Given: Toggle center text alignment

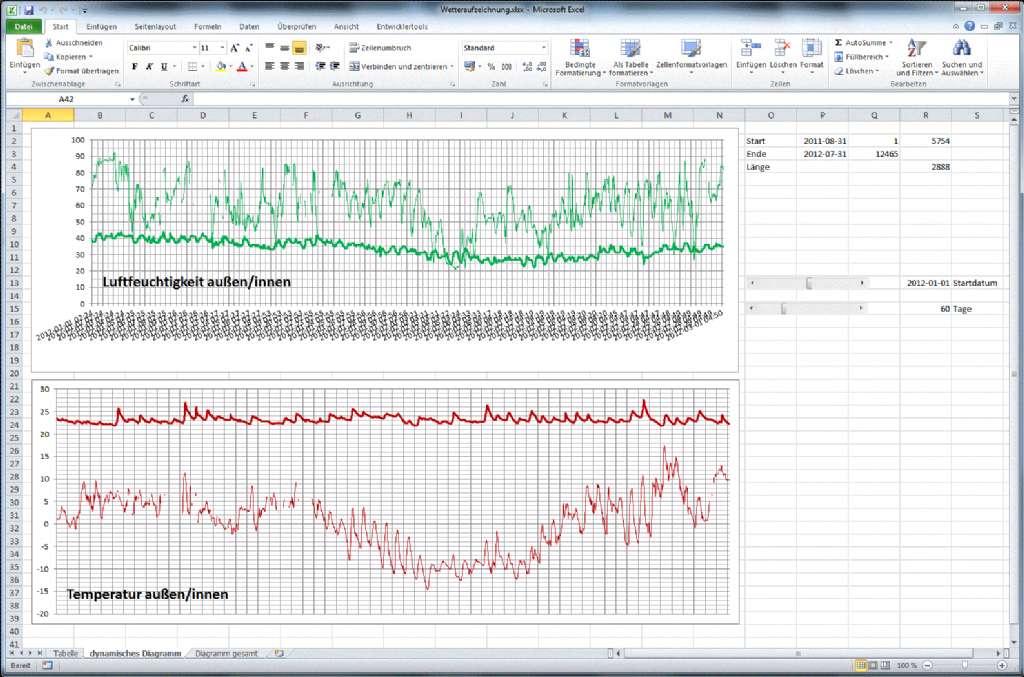Looking at the screenshot, I should [285, 67].
